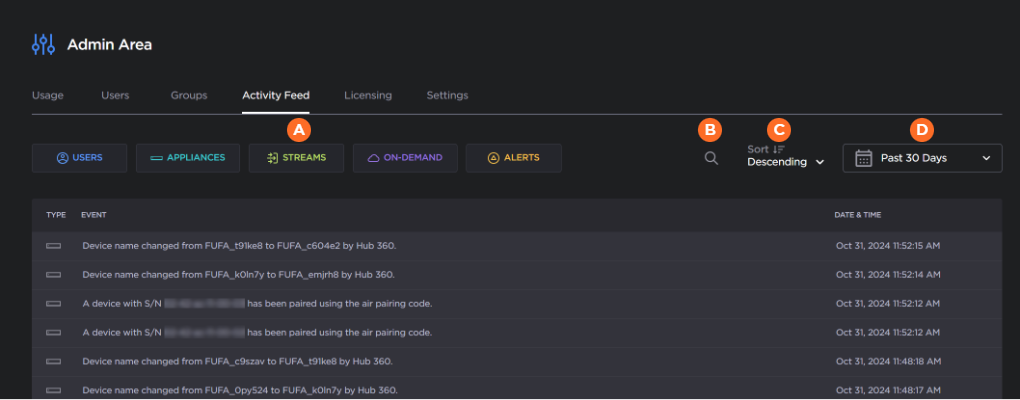Click the Admin Area sliders icon
Image resolution: width=1020 pixels, height=400 pixels.
coord(44,44)
